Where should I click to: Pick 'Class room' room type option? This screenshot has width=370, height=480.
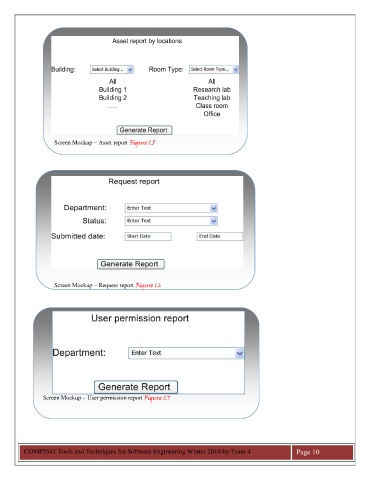(x=212, y=106)
